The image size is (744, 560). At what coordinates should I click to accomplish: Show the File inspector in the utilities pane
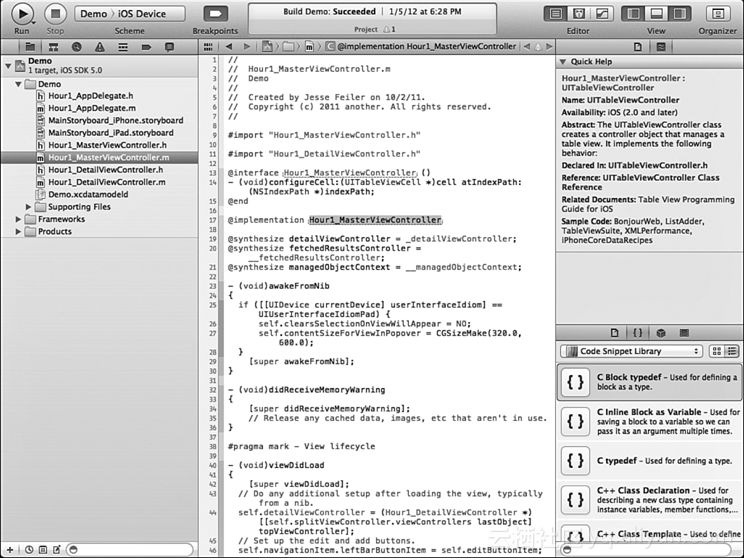tap(638, 47)
